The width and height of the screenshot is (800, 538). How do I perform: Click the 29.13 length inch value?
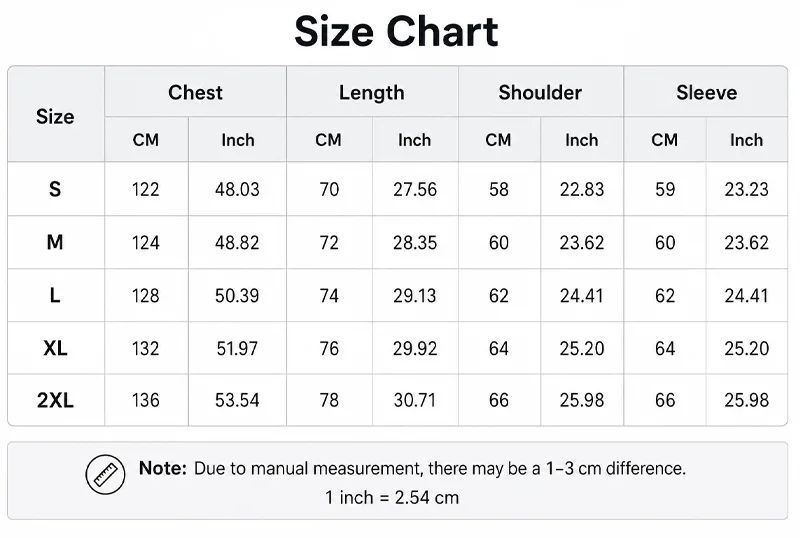click(x=415, y=296)
